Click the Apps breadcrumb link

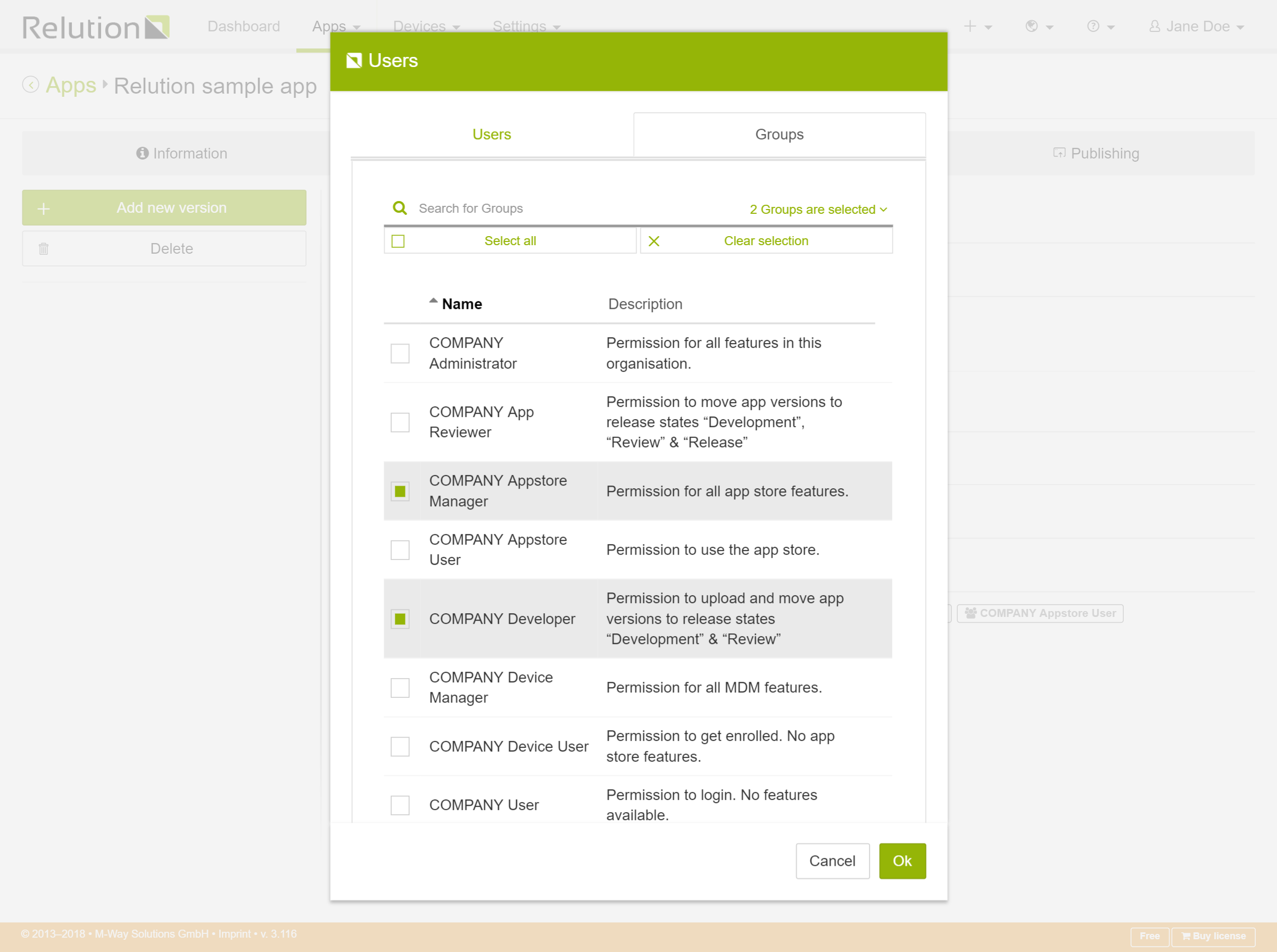[x=71, y=85]
